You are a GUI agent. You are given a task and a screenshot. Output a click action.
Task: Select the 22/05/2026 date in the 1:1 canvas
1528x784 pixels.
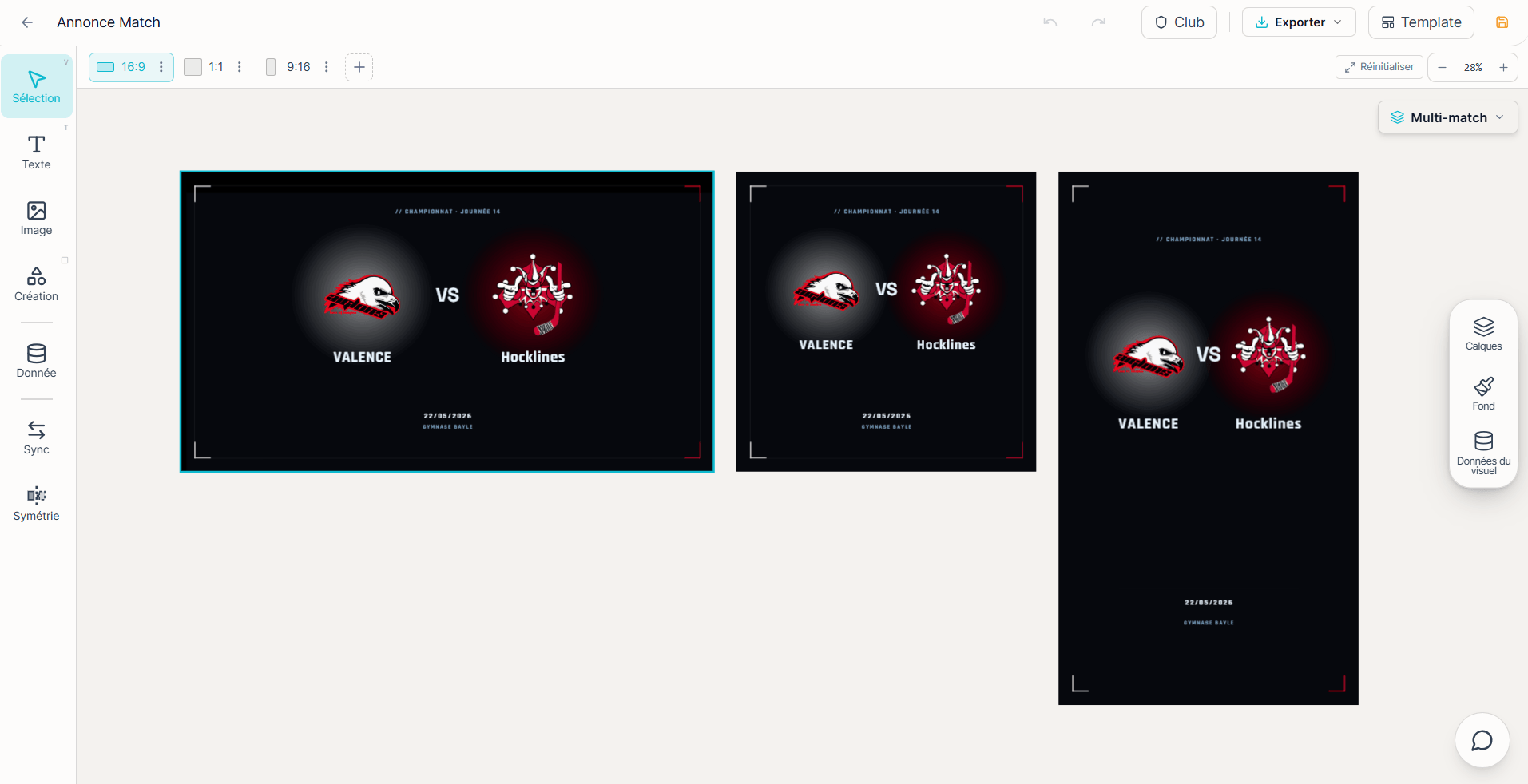(886, 416)
